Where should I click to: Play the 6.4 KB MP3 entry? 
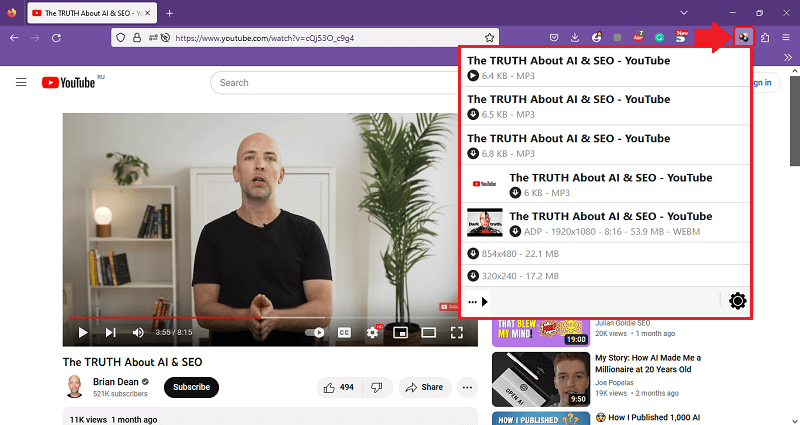point(473,76)
